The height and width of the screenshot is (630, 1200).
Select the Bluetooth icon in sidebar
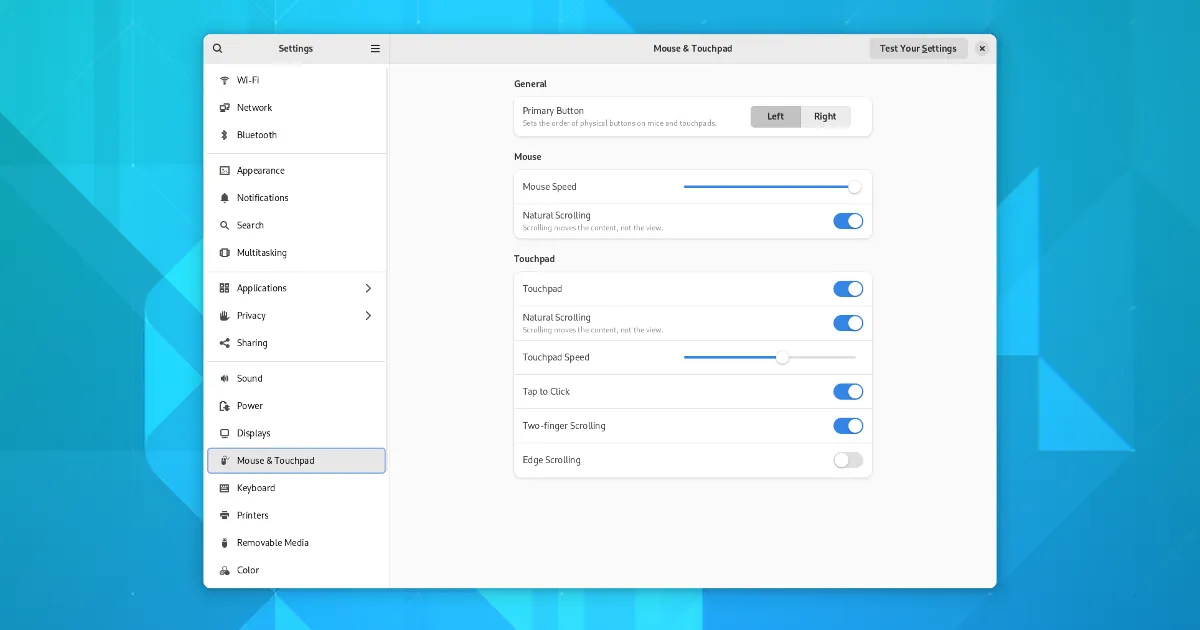click(225, 135)
